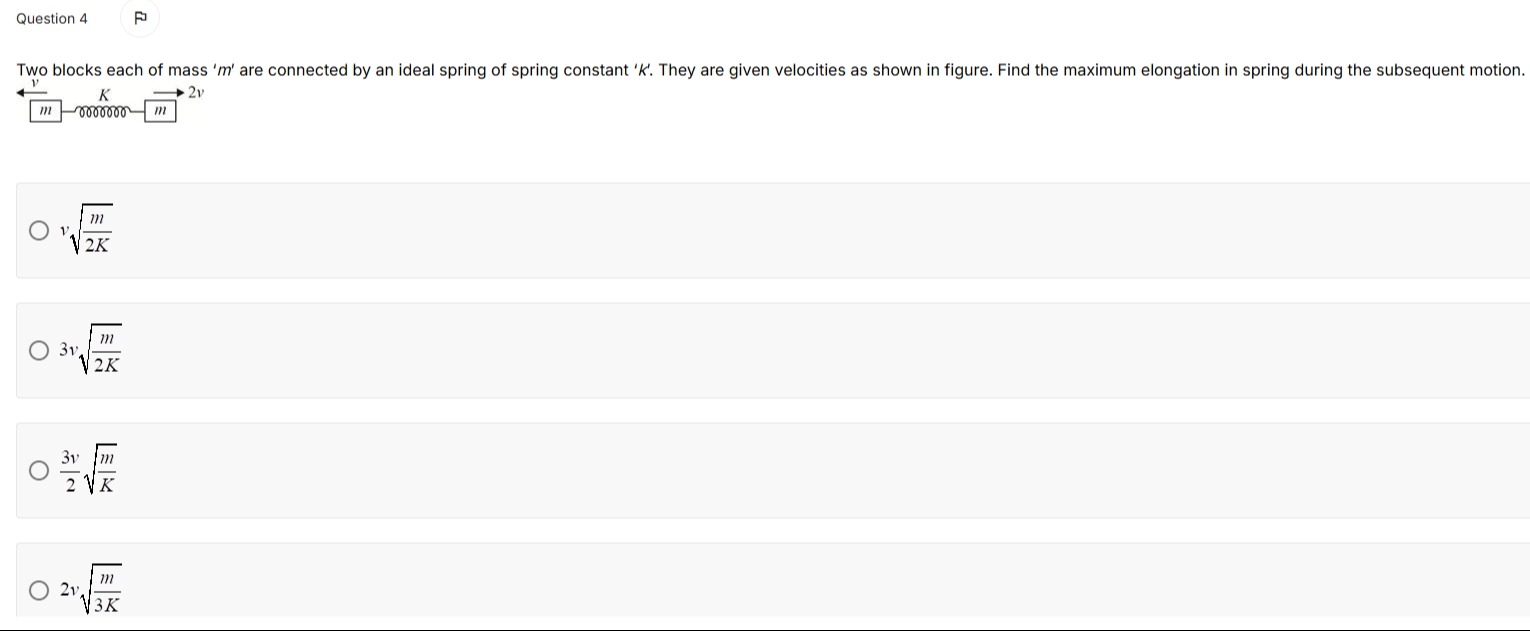The width and height of the screenshot is (1530, 631).
Task: Mark radio button for 2v√(m/3K)
Action: [38, 591]
